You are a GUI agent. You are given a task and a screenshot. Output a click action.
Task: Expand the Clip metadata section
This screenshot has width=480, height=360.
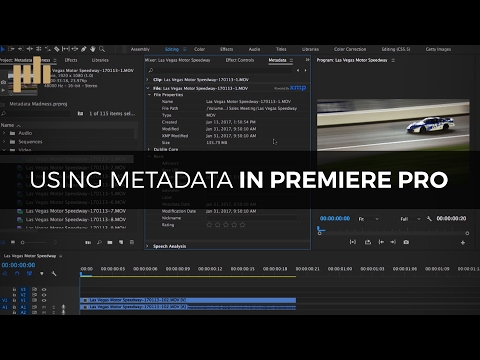pyautogui.click(x=147, y=80)
